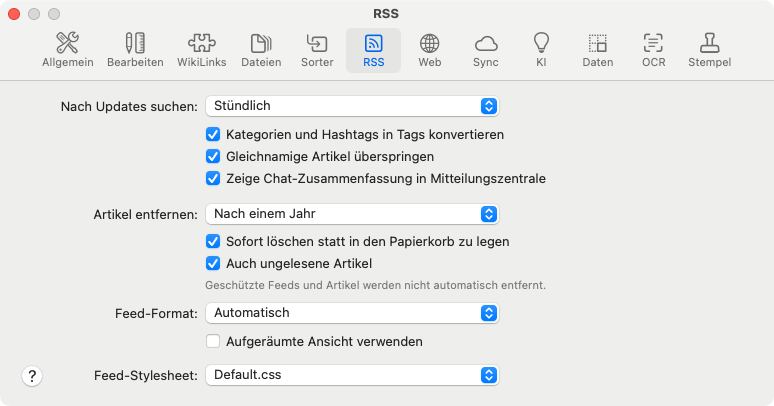Open the KI lightbulb settings
The image size is (774, 406).
541,50
